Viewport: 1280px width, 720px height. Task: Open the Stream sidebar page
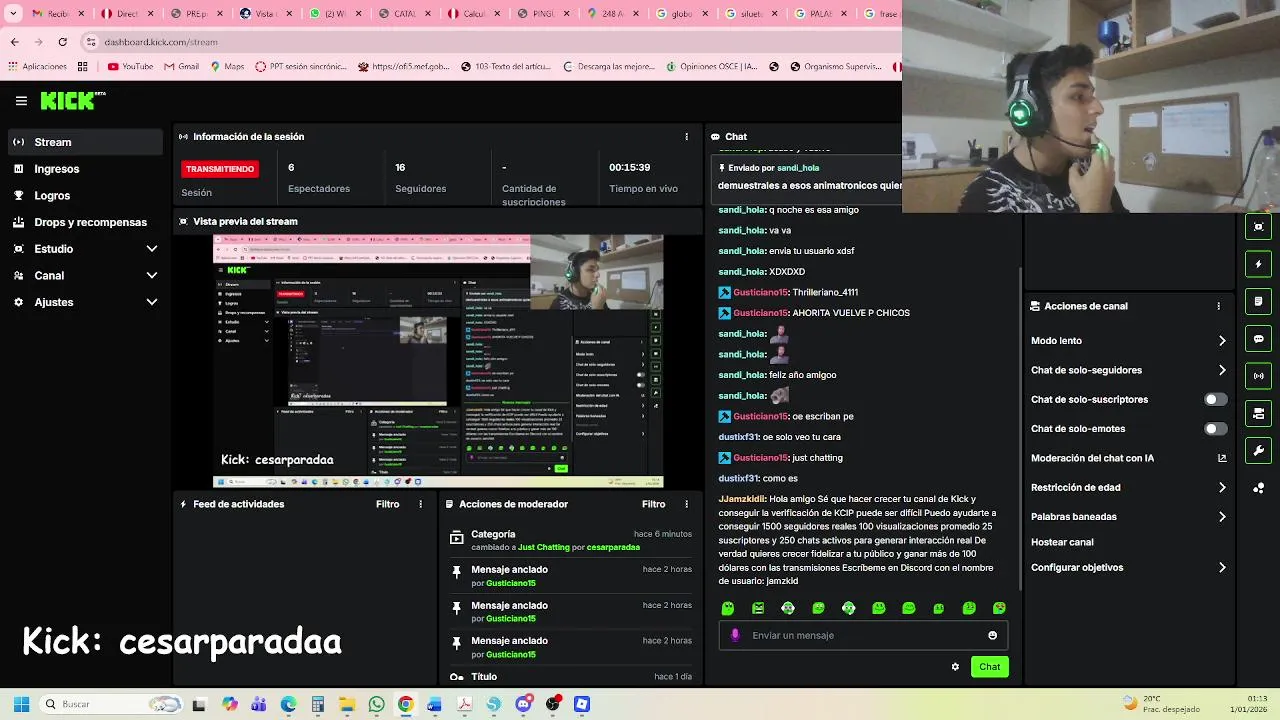85,142
